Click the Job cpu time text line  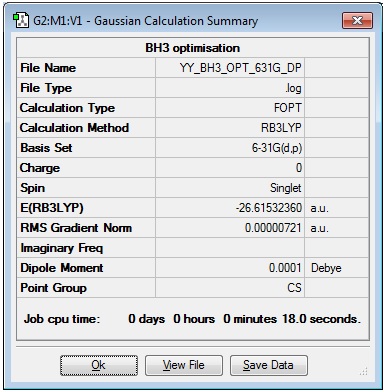point(192,319)
